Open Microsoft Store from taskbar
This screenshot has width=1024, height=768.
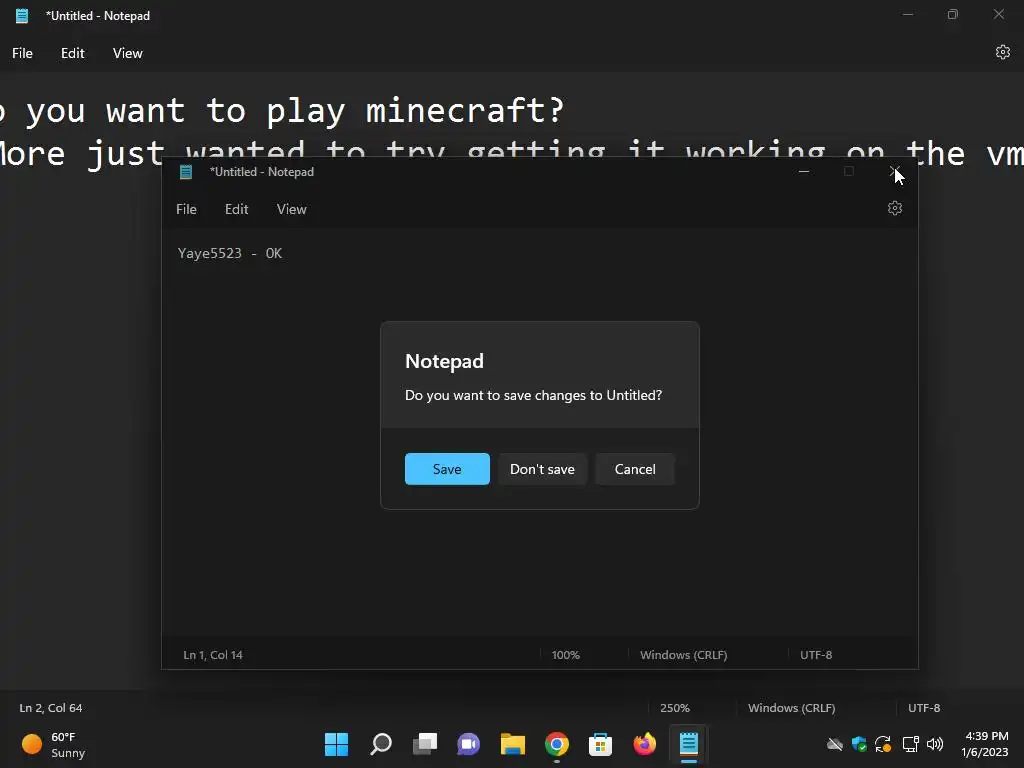click(600, 744)
